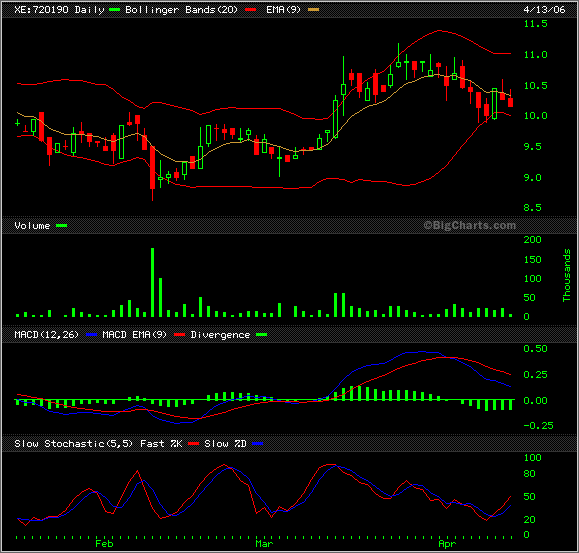Click the red MACD EMA(9) legend swatch

coord(179,335)
